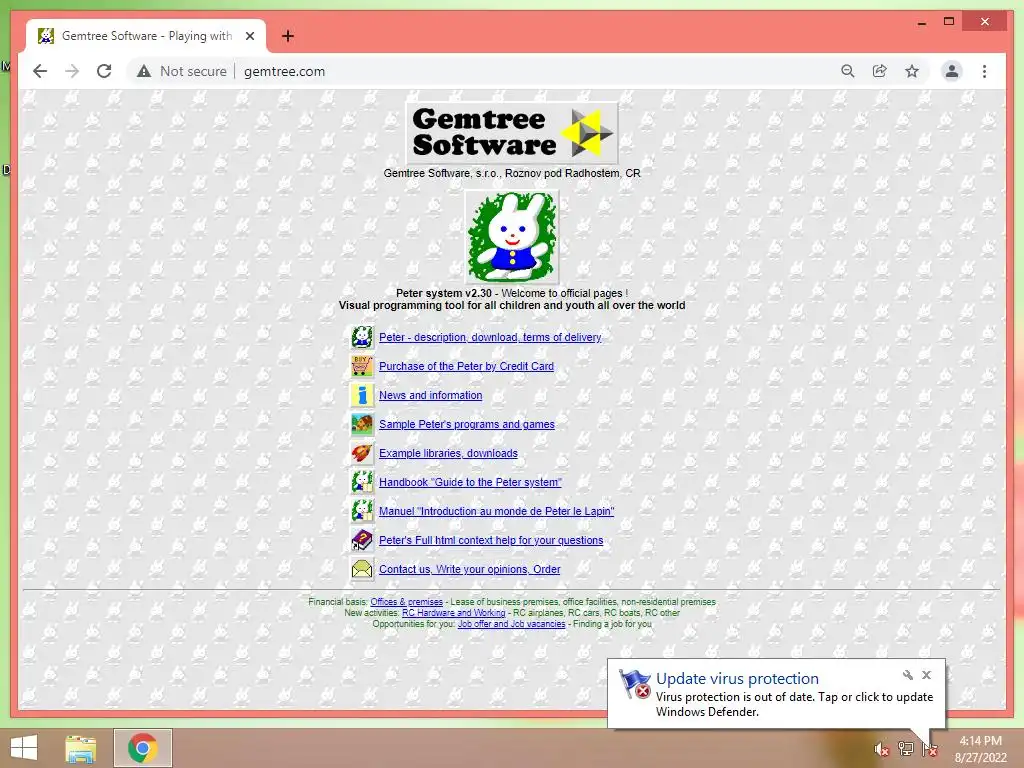Open the Offices & premises link

(x=406, y=601)
